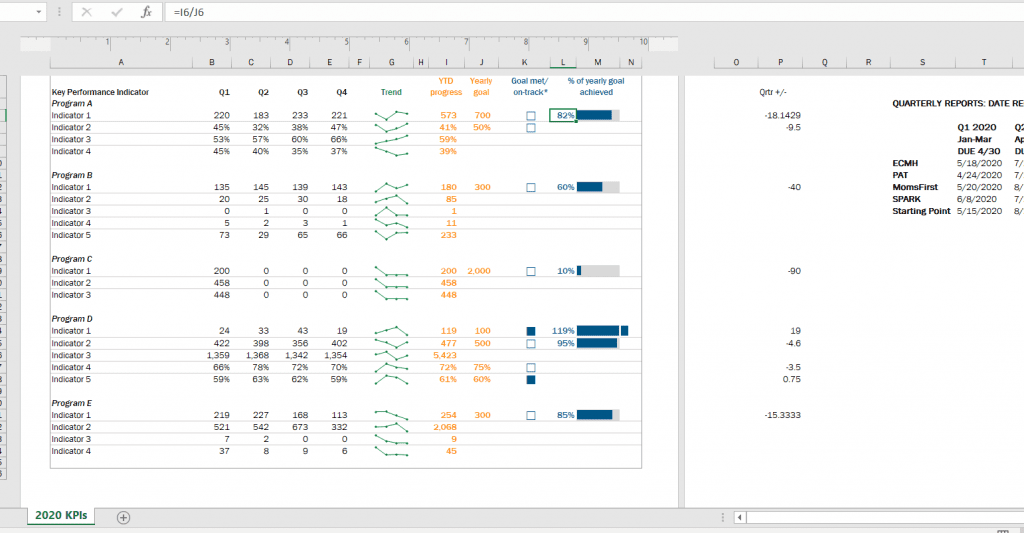Viewport: 1024px width, 533px height.
Task: Open the Name Box dropdown arrow
Action: [x=39, y=12]
